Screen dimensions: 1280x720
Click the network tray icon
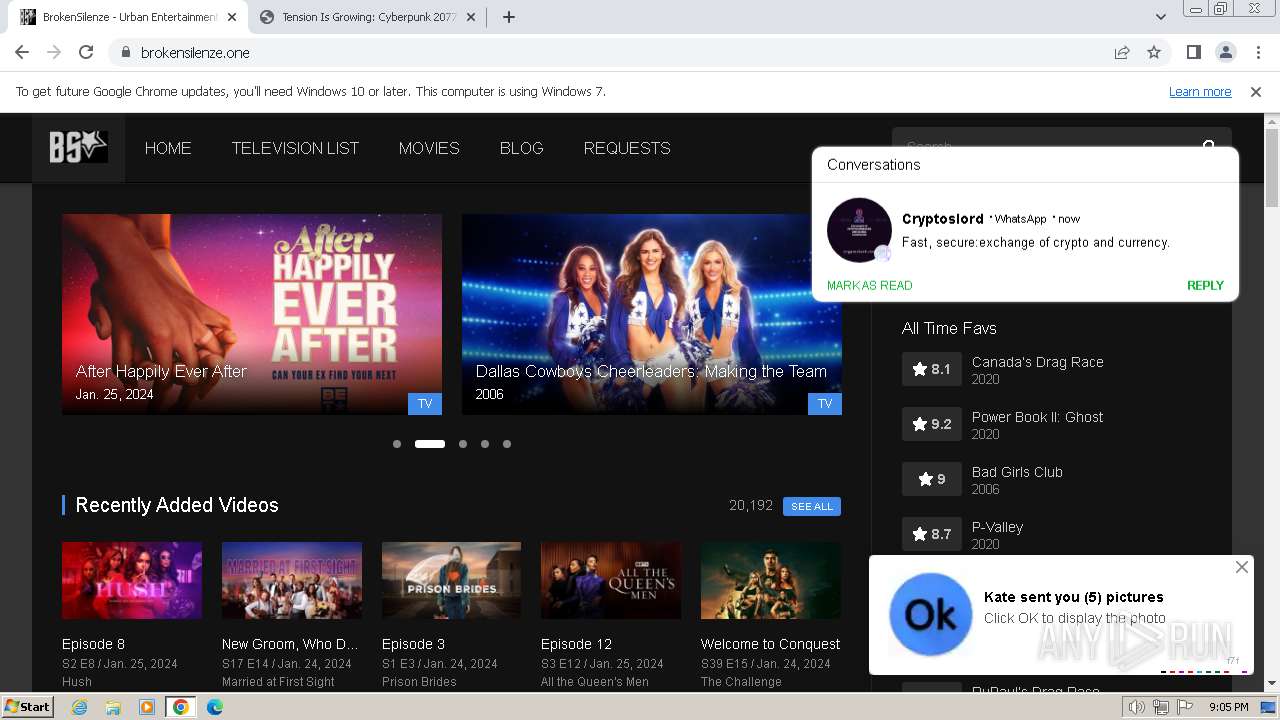coord(1161,707)
